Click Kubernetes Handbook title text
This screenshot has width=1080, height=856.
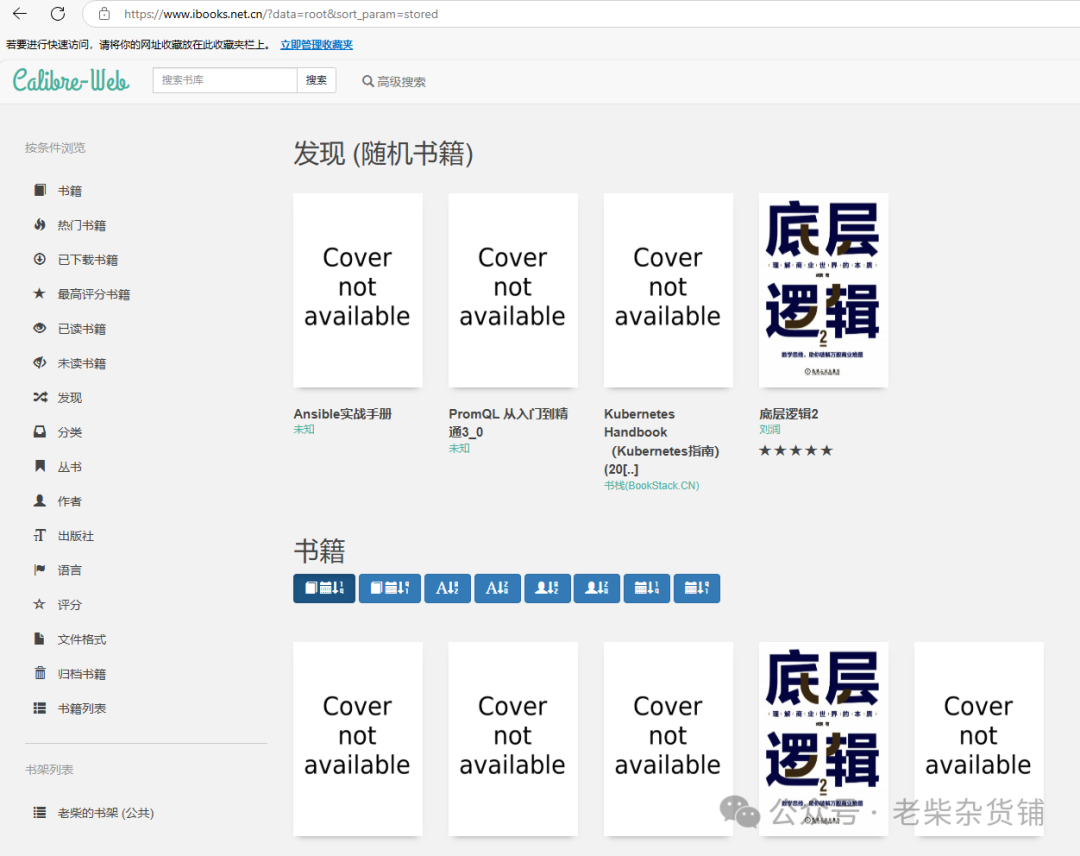[661, 441]
